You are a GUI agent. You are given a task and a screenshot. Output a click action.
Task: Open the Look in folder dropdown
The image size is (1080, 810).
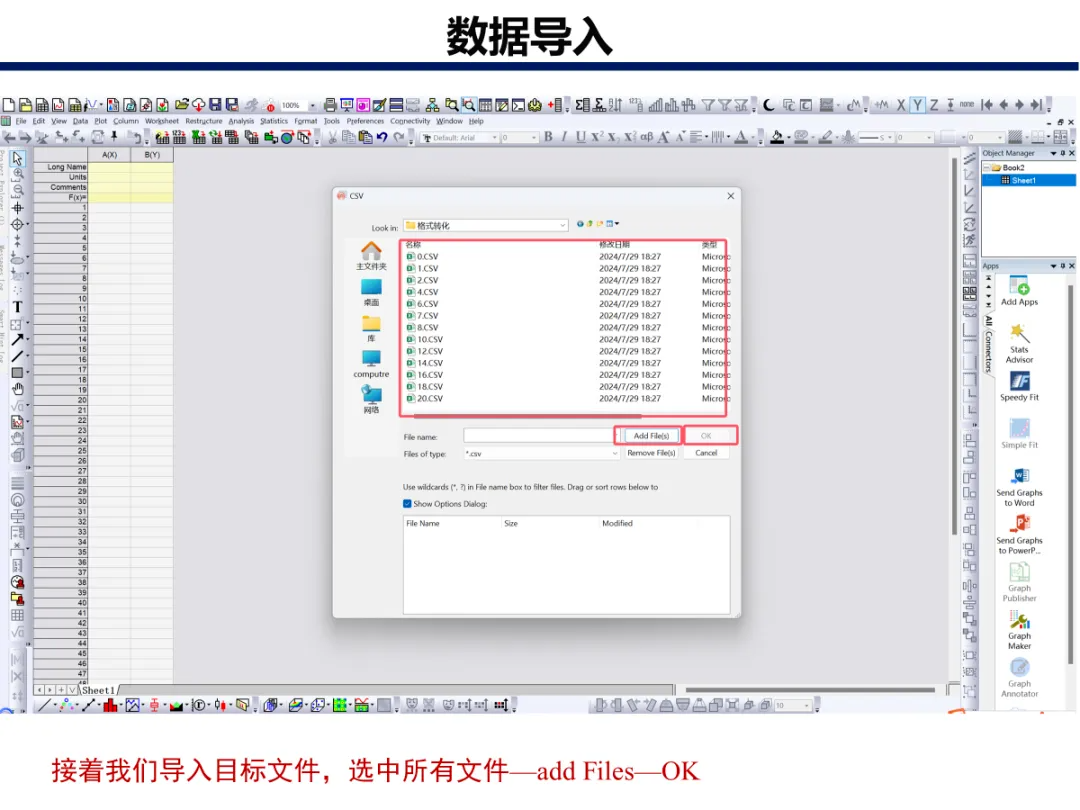562,226
